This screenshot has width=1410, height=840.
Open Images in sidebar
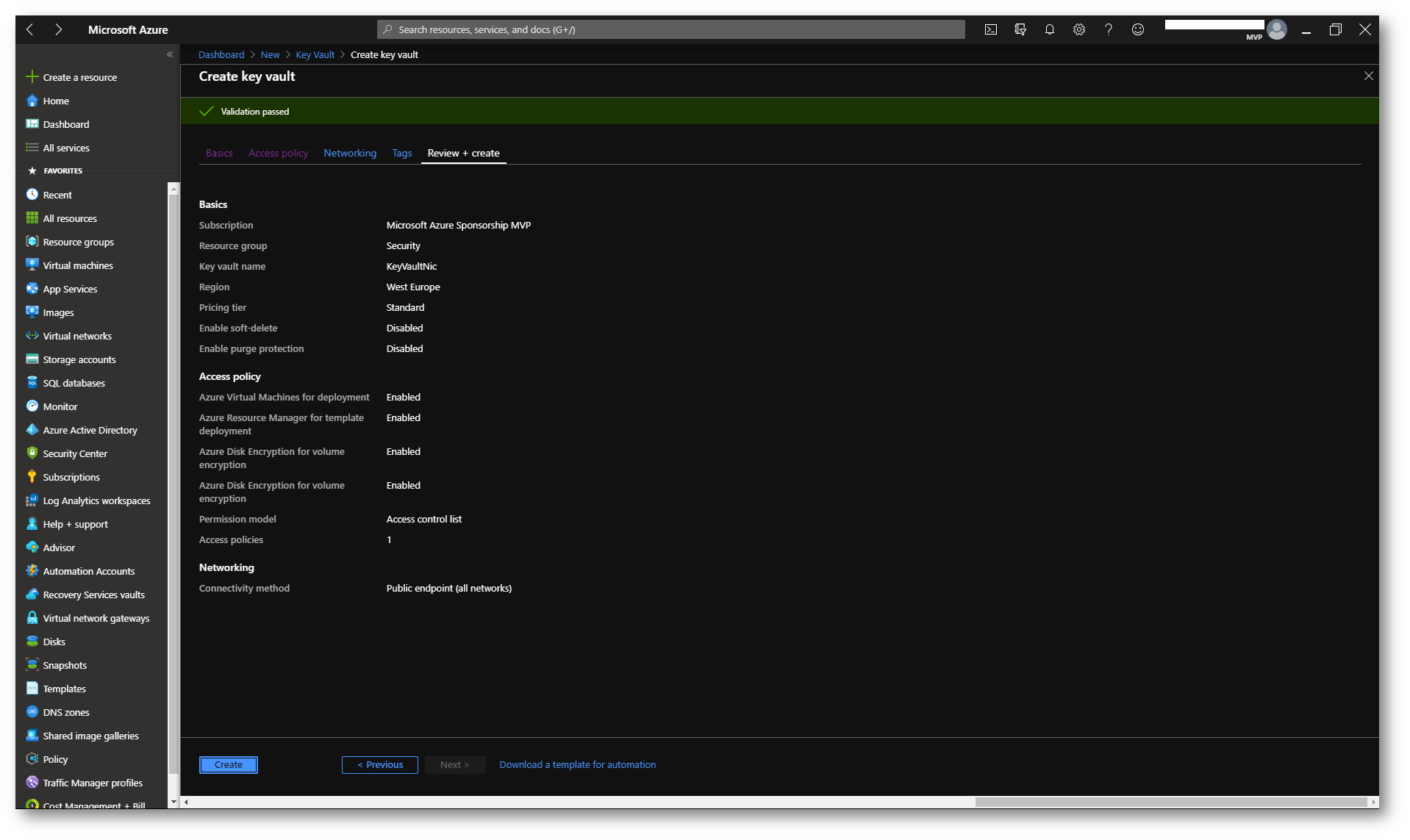coord(58,312)
